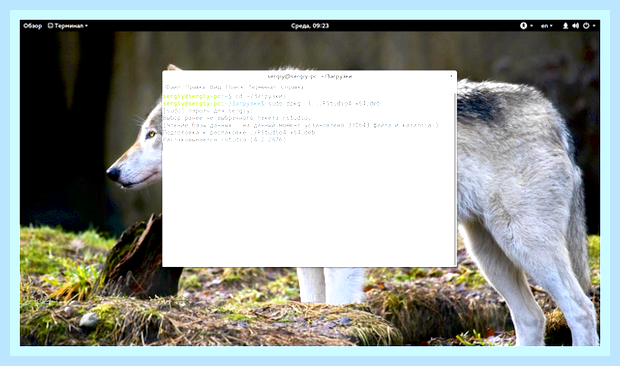The height and width of the screenshot is (366, 620).
Task: Click the terminal title sergiy@sergiy-pc
Action: click(x=310, y=76)
